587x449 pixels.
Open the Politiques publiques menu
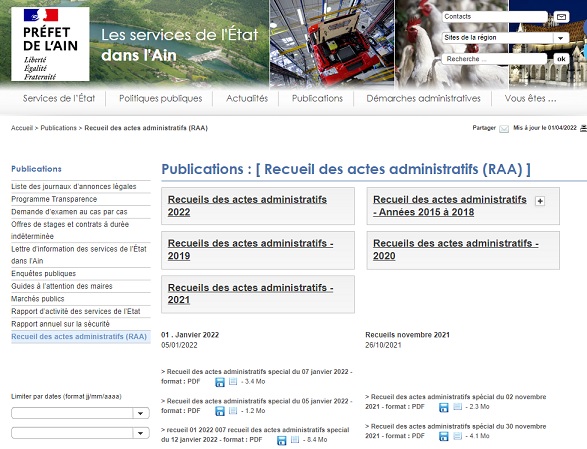pyautogui.click(x=161, y=98)
